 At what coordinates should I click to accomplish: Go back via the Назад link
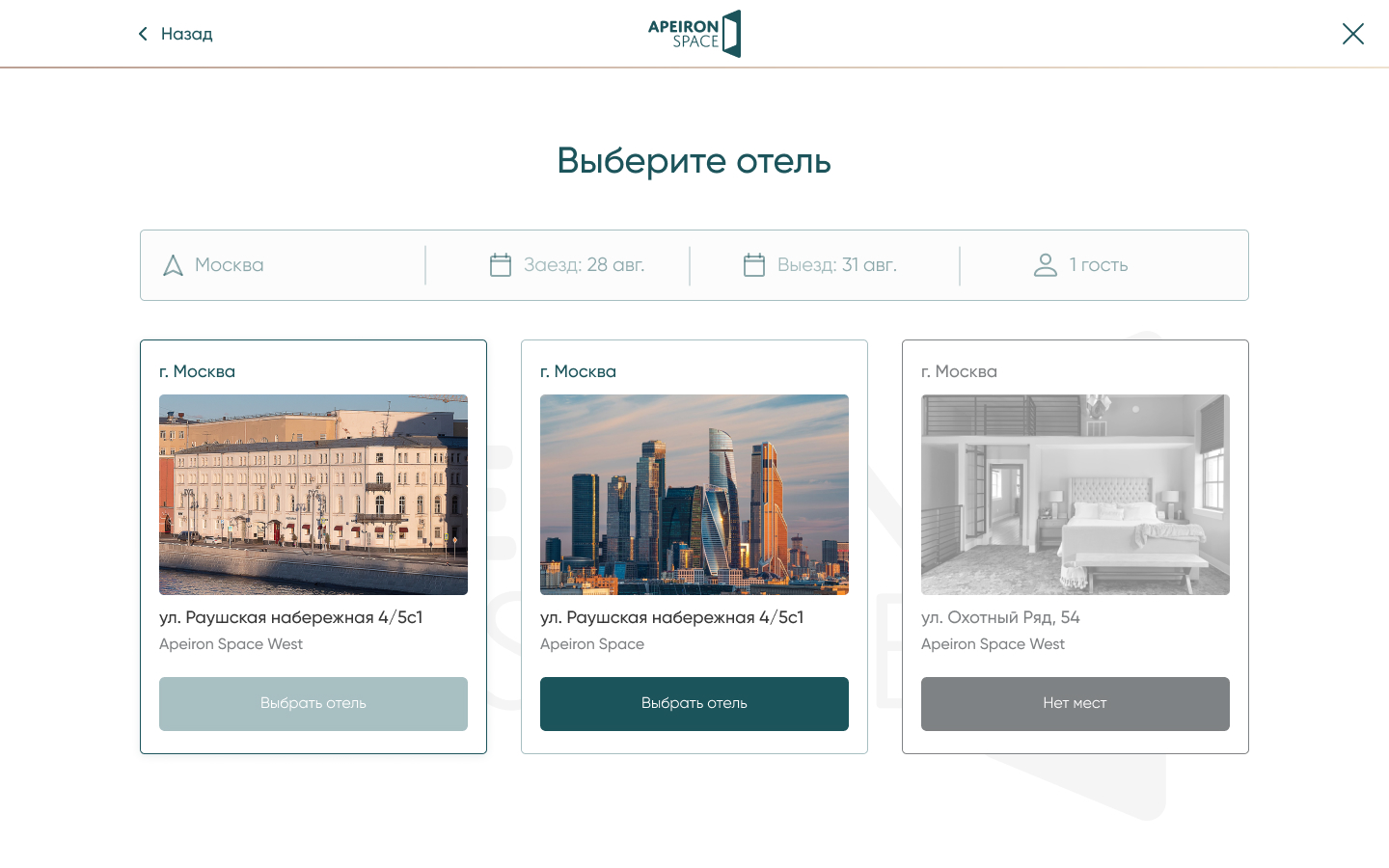186,34
